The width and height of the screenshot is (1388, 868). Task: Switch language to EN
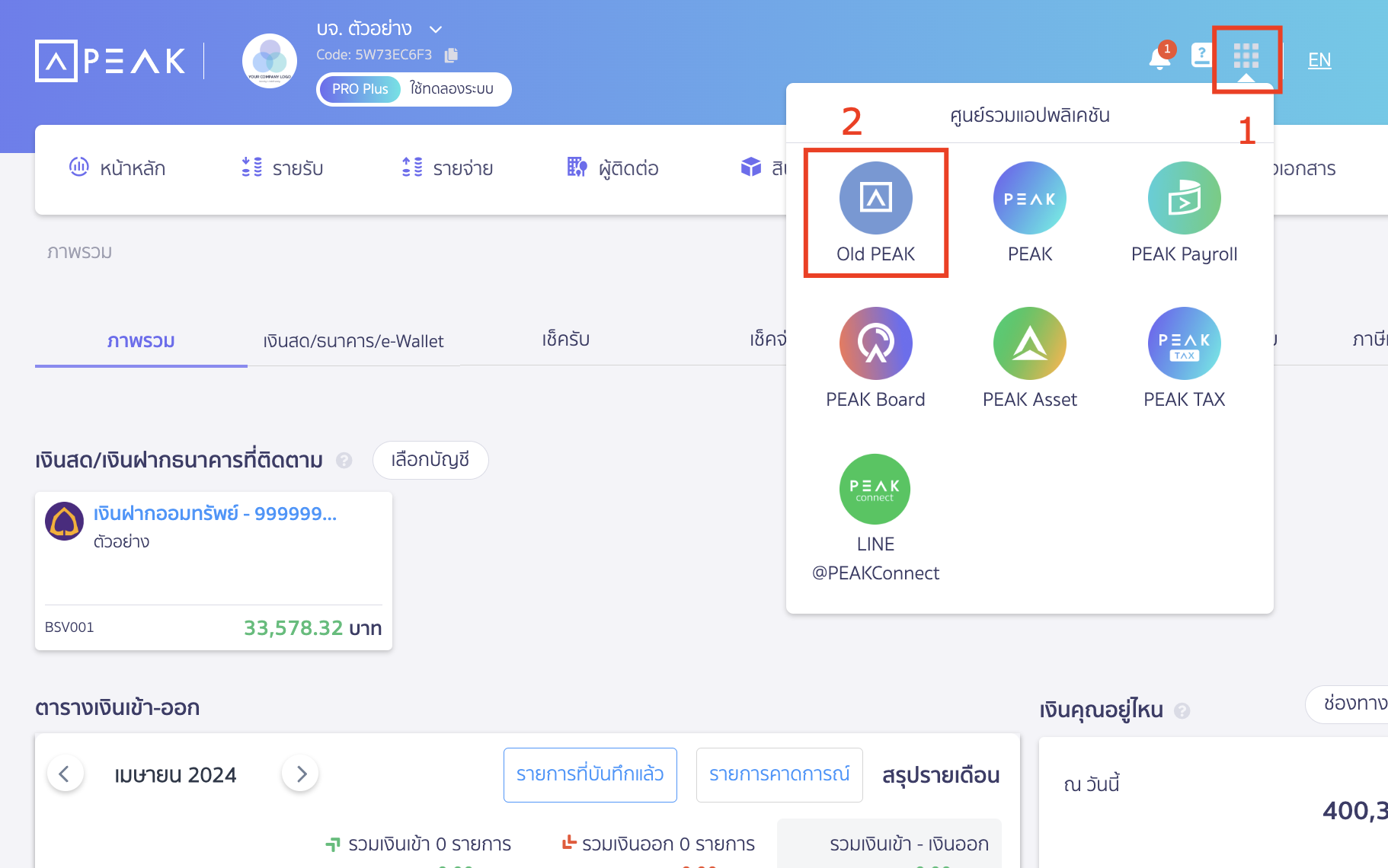tap(1319, 60)
